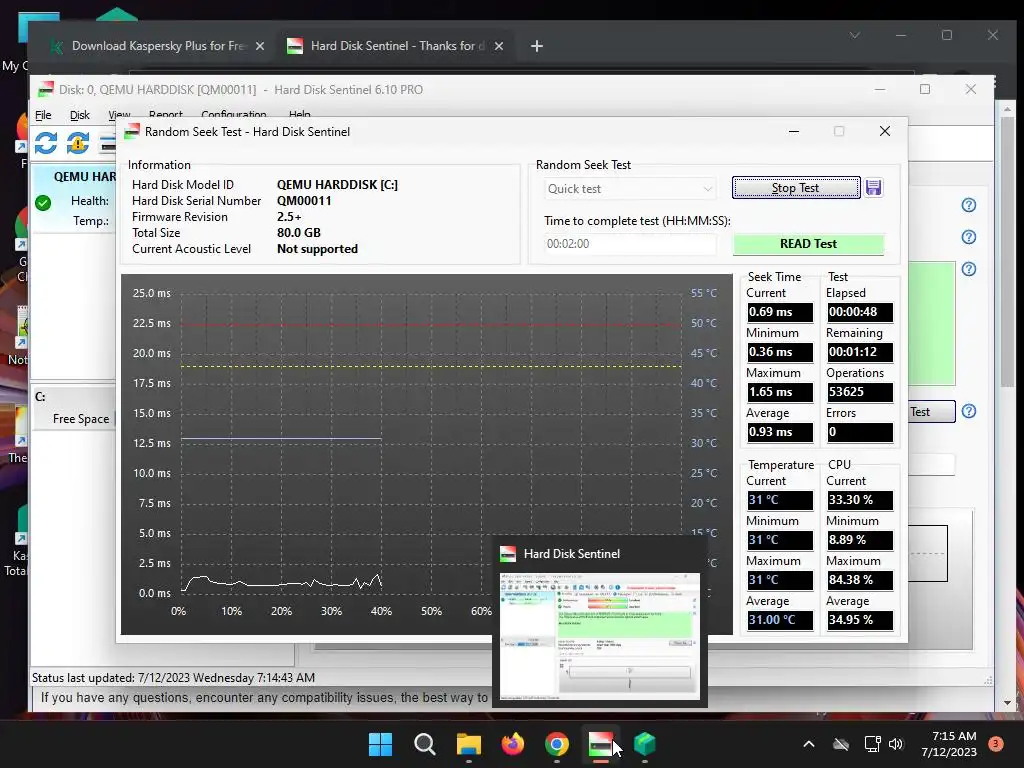Click the refresh with warning toolbar icon
This screenshot has height=768, width=1024.
[78, 142]
